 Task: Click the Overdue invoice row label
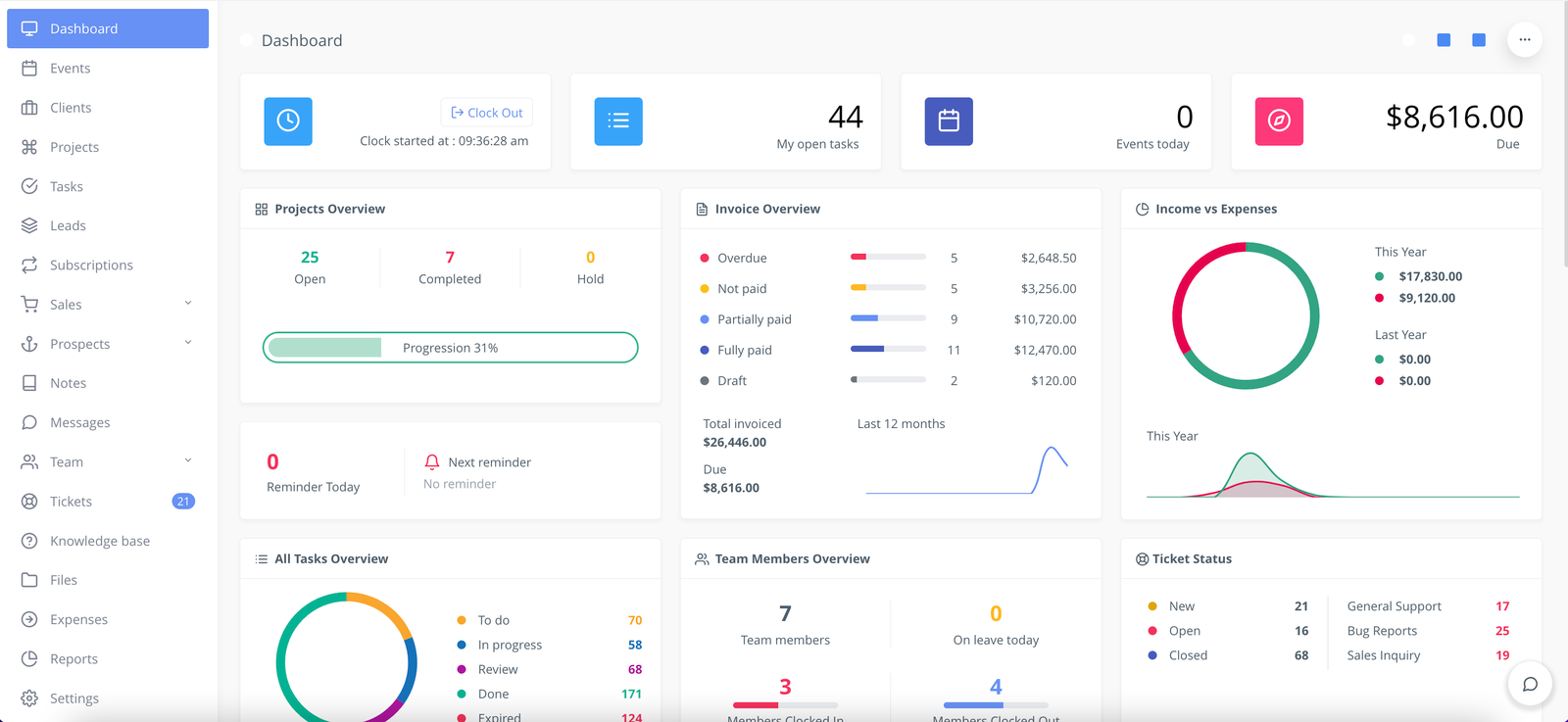coord(742,259)
